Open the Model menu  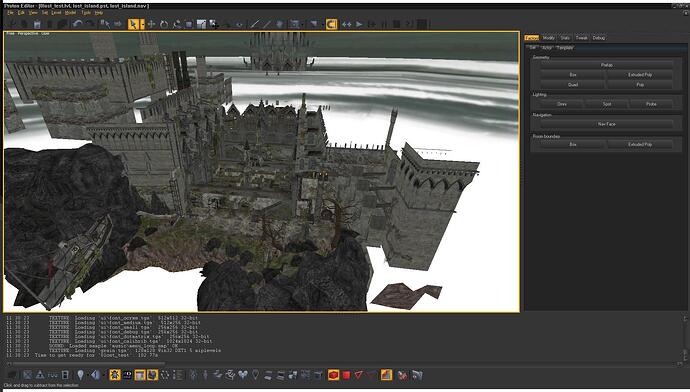point(70,13)
